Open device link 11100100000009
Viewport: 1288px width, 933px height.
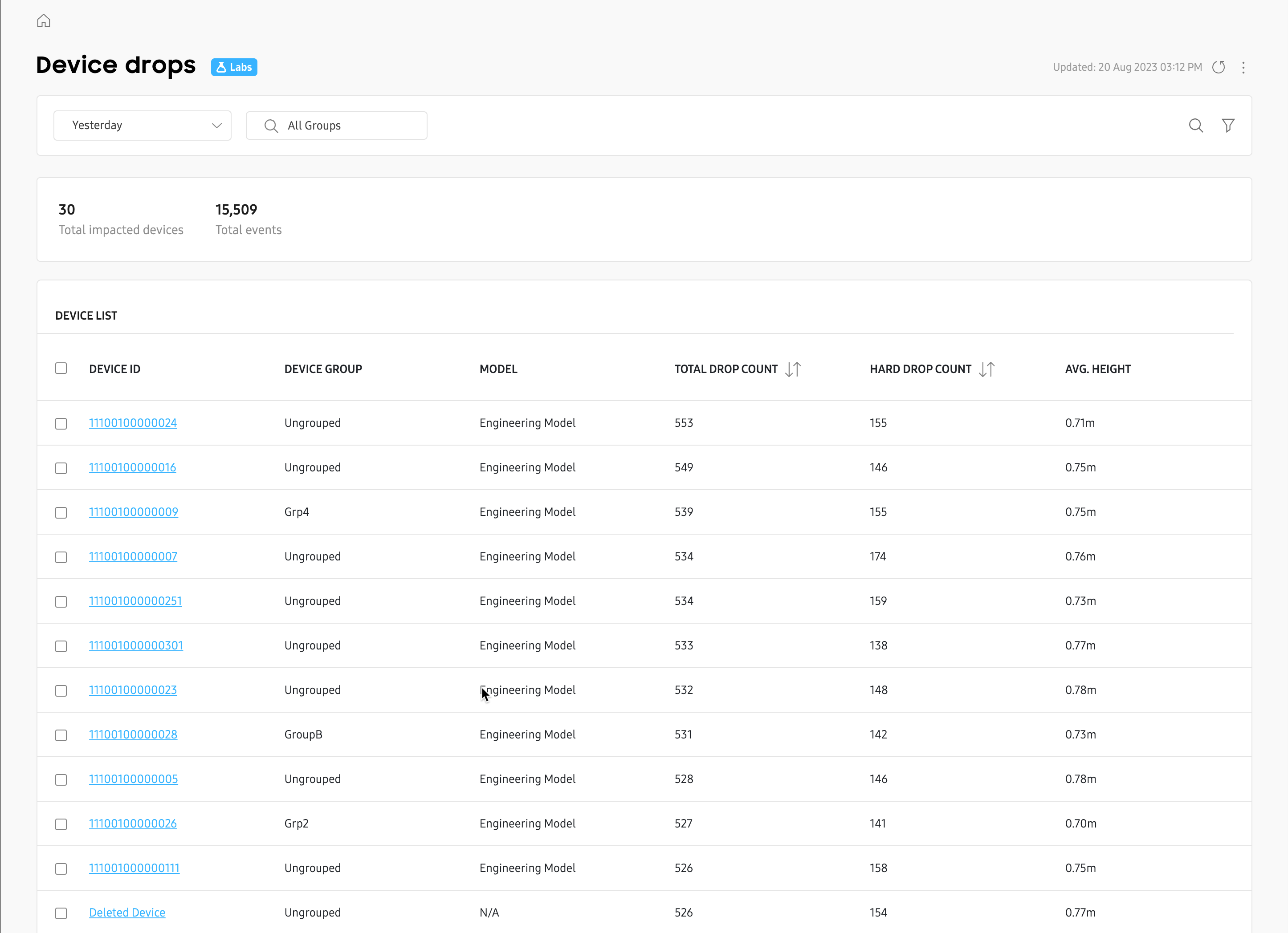point(134,512)
